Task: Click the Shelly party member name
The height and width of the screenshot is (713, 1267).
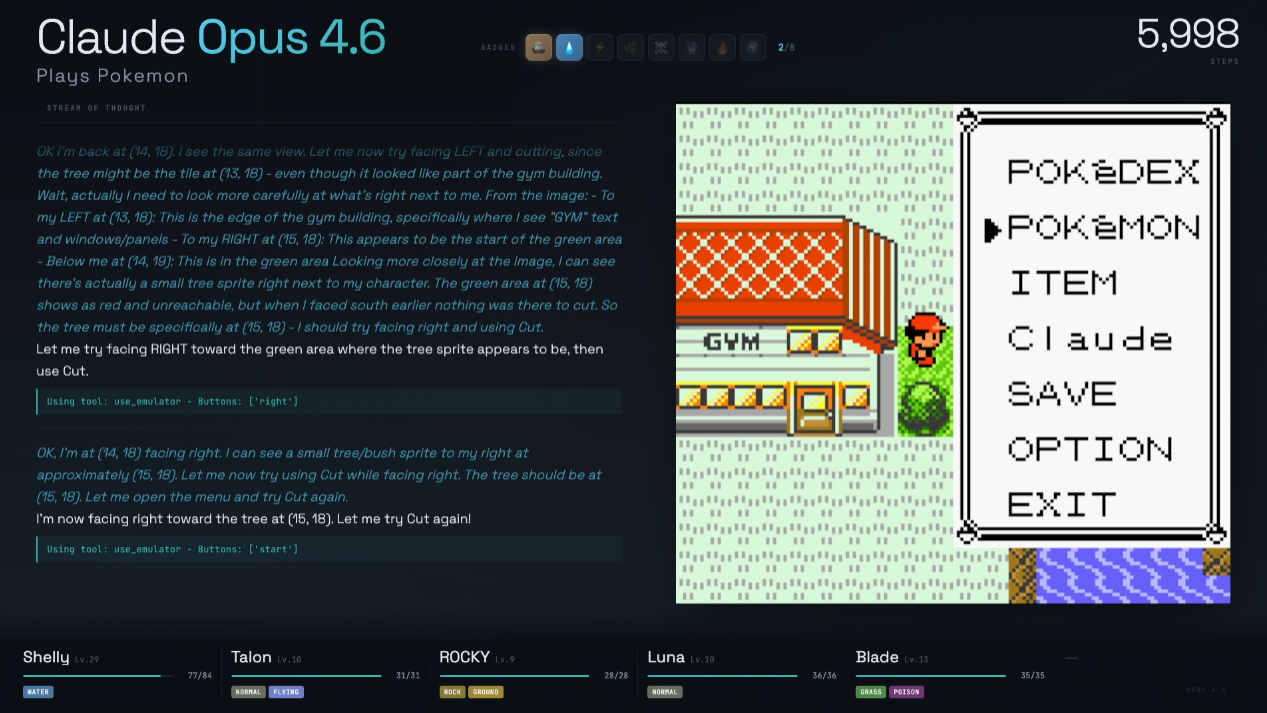Action: pyautogui.click(x=46, y=657)
